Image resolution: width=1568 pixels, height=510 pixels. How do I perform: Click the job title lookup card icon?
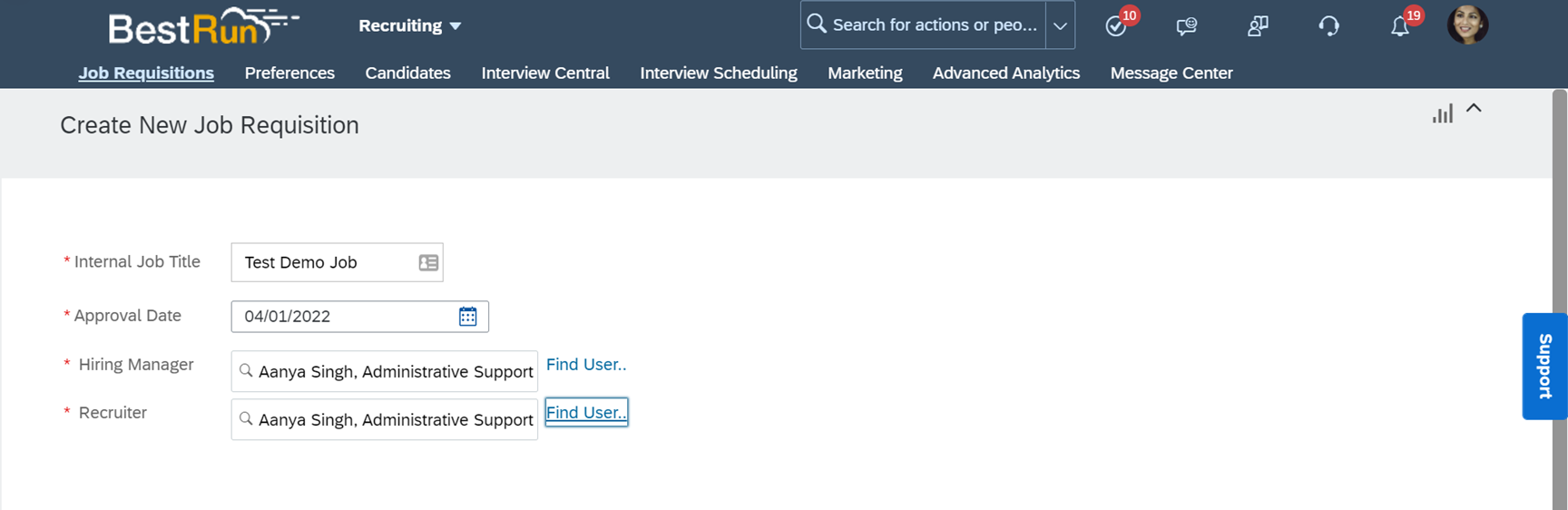[428, 262]
